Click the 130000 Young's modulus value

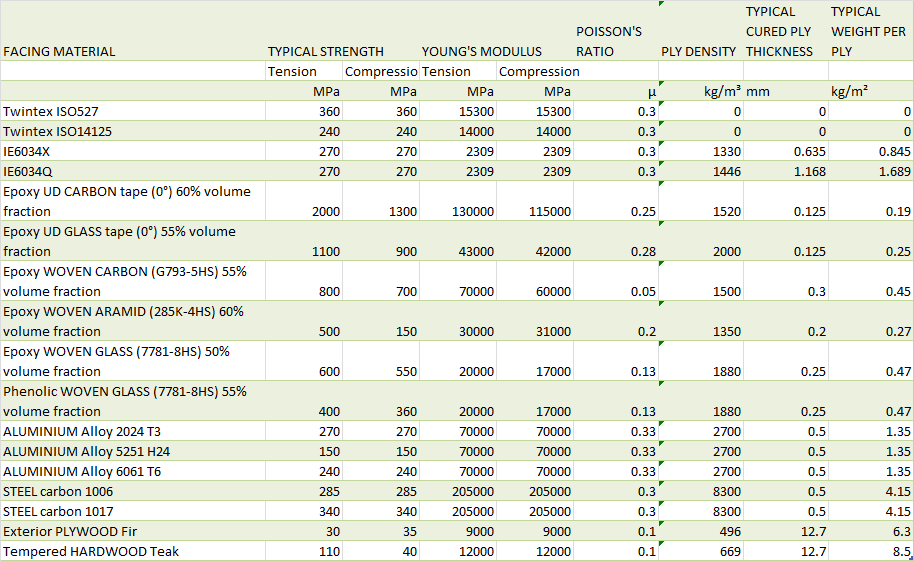coord(458,201)
